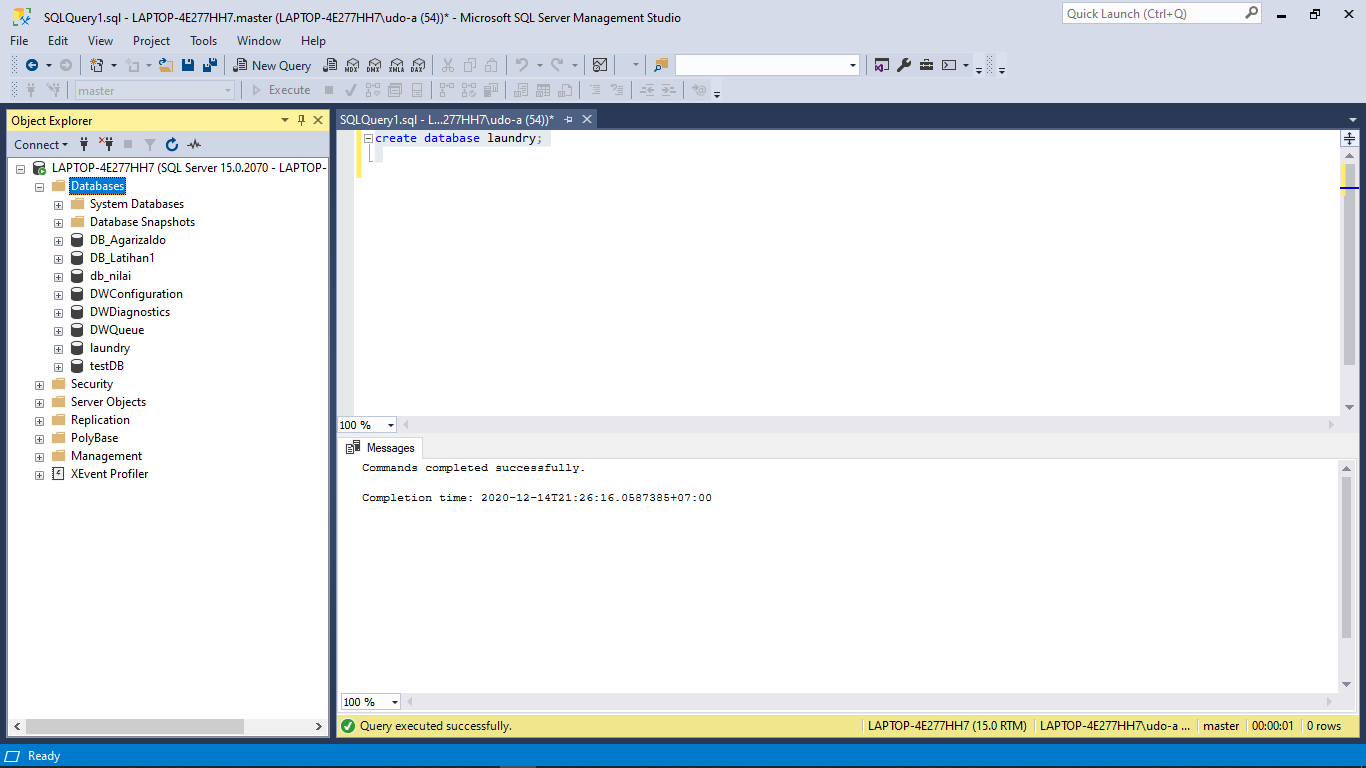
Task: Click the Undo arrow icon
Action: tap(521, 65)
